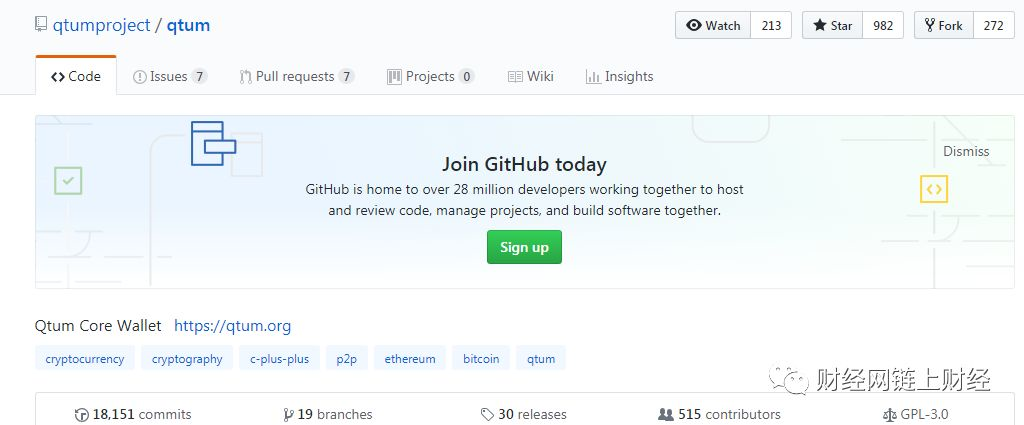Dismiss the Join GitHub banner
This screenshot has width=1024, height=425.
coord(966,151)
